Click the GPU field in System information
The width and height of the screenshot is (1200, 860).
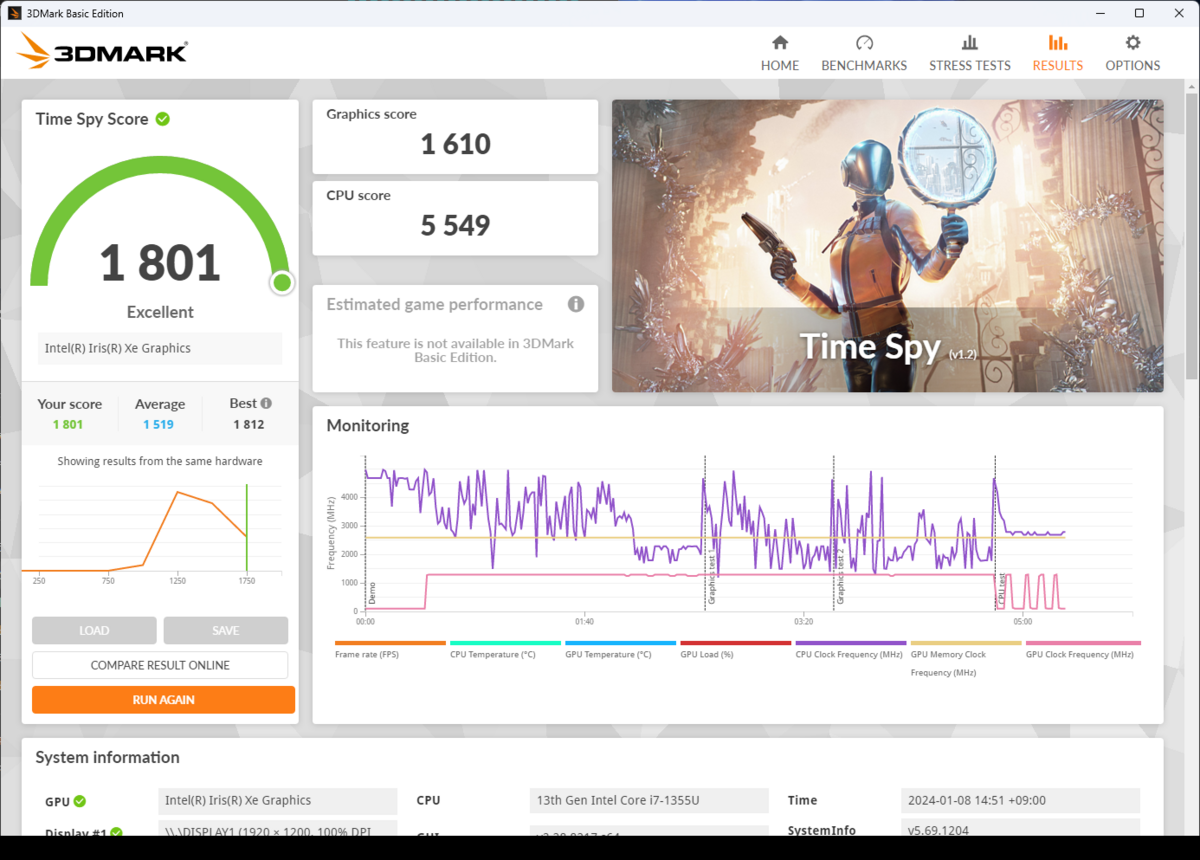(278, 800)
